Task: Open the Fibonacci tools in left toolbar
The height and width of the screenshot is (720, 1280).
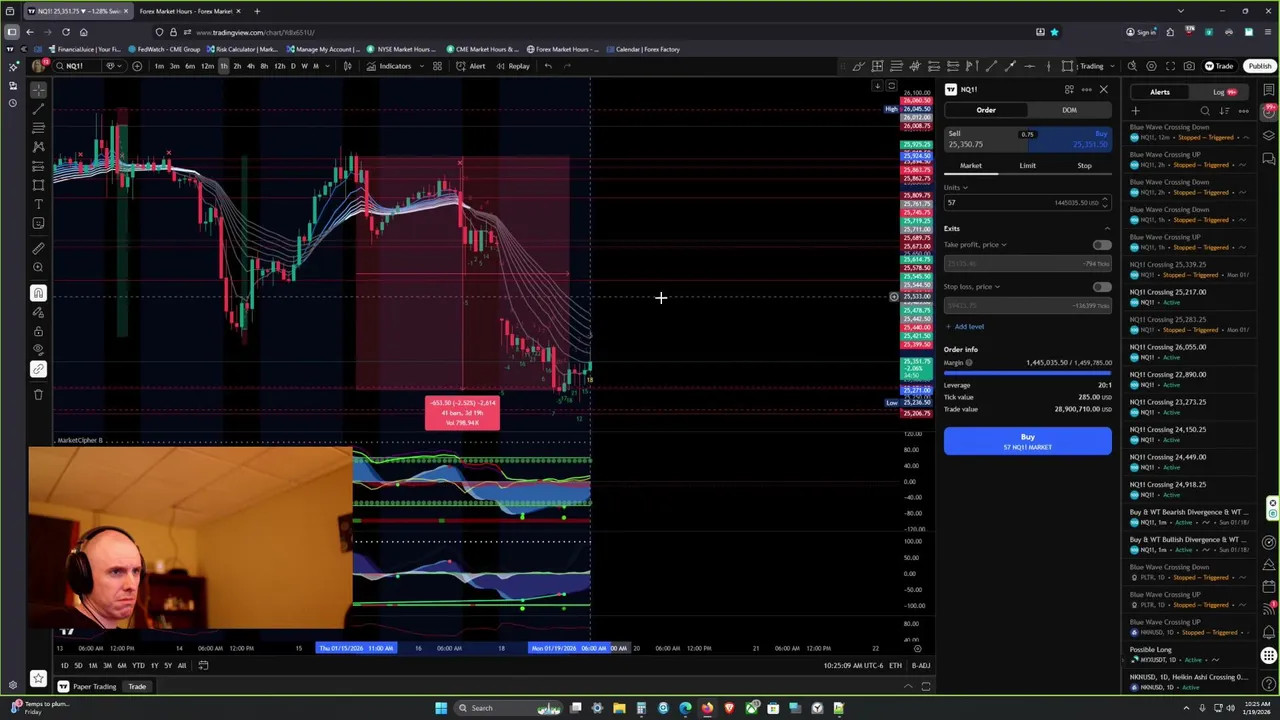Action: click(x=38, y=128)
